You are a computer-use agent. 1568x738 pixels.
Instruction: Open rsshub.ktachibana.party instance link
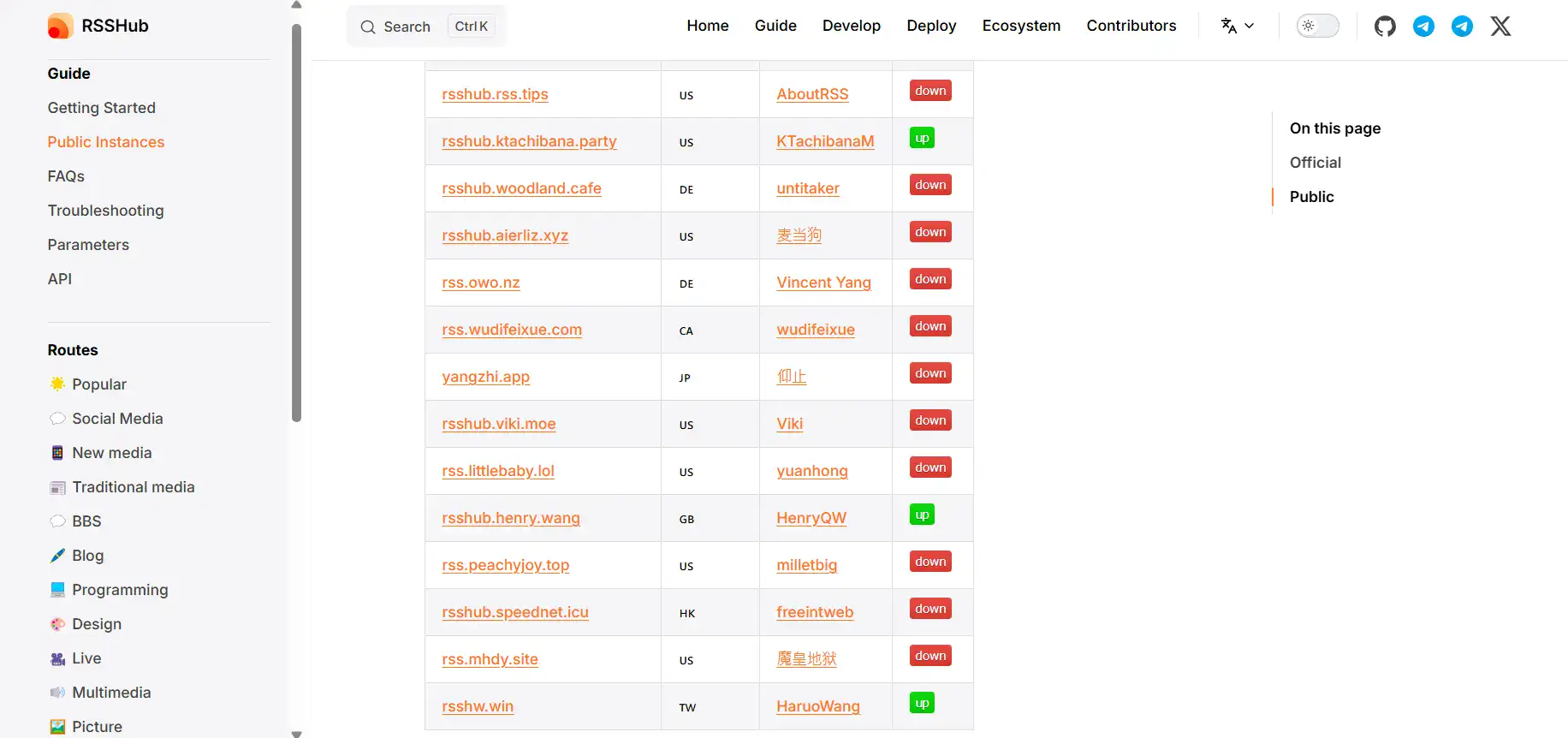(529, 141)
